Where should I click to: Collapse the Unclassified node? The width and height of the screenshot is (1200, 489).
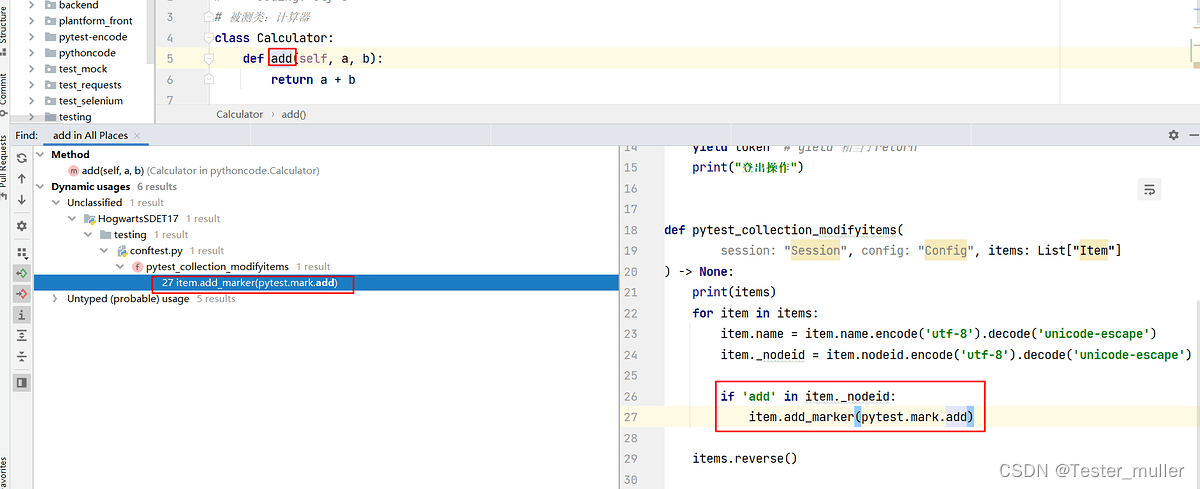57,202
